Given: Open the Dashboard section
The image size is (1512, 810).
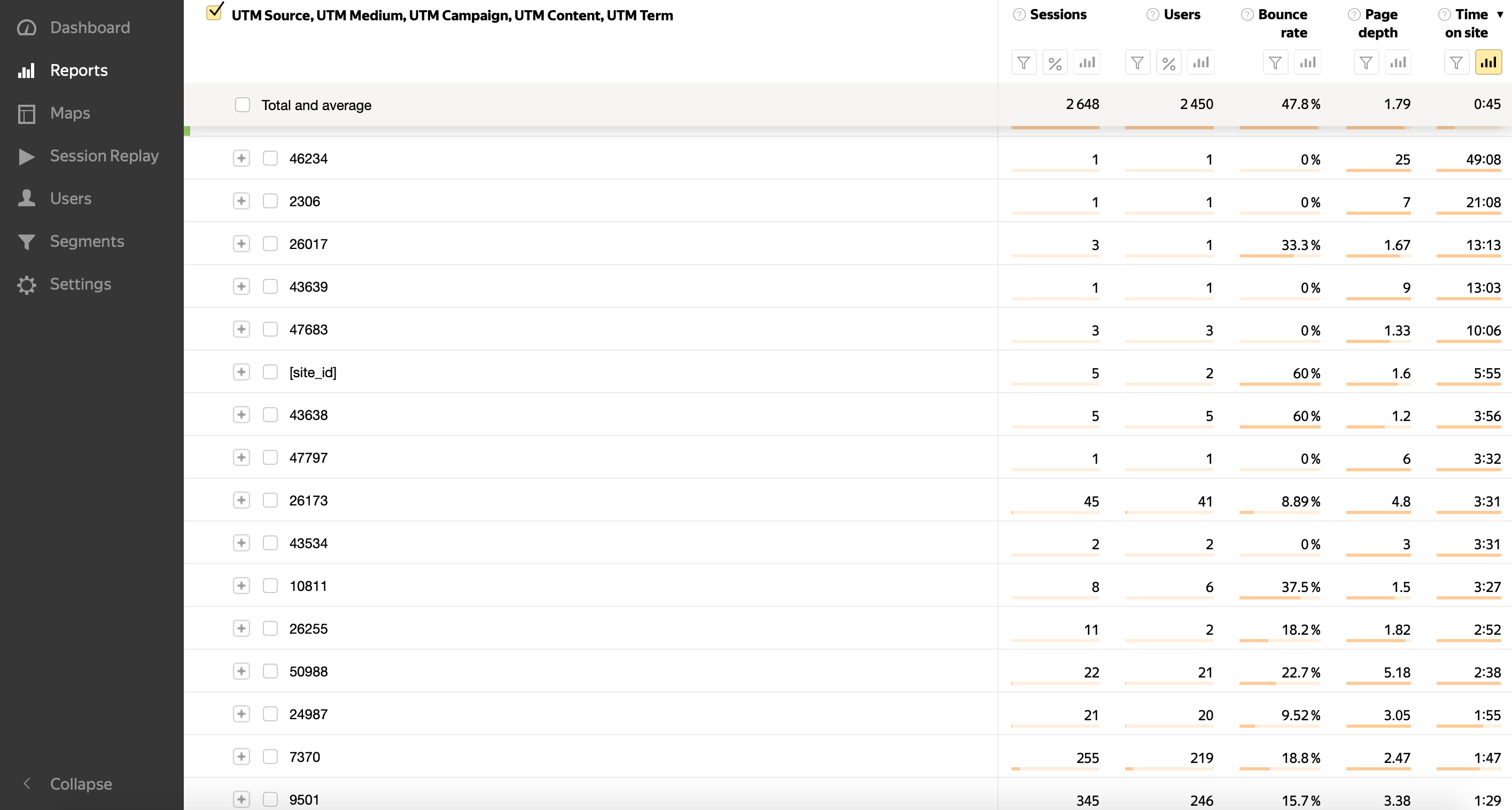Looking at the screenshot, I should pos(90,28).
